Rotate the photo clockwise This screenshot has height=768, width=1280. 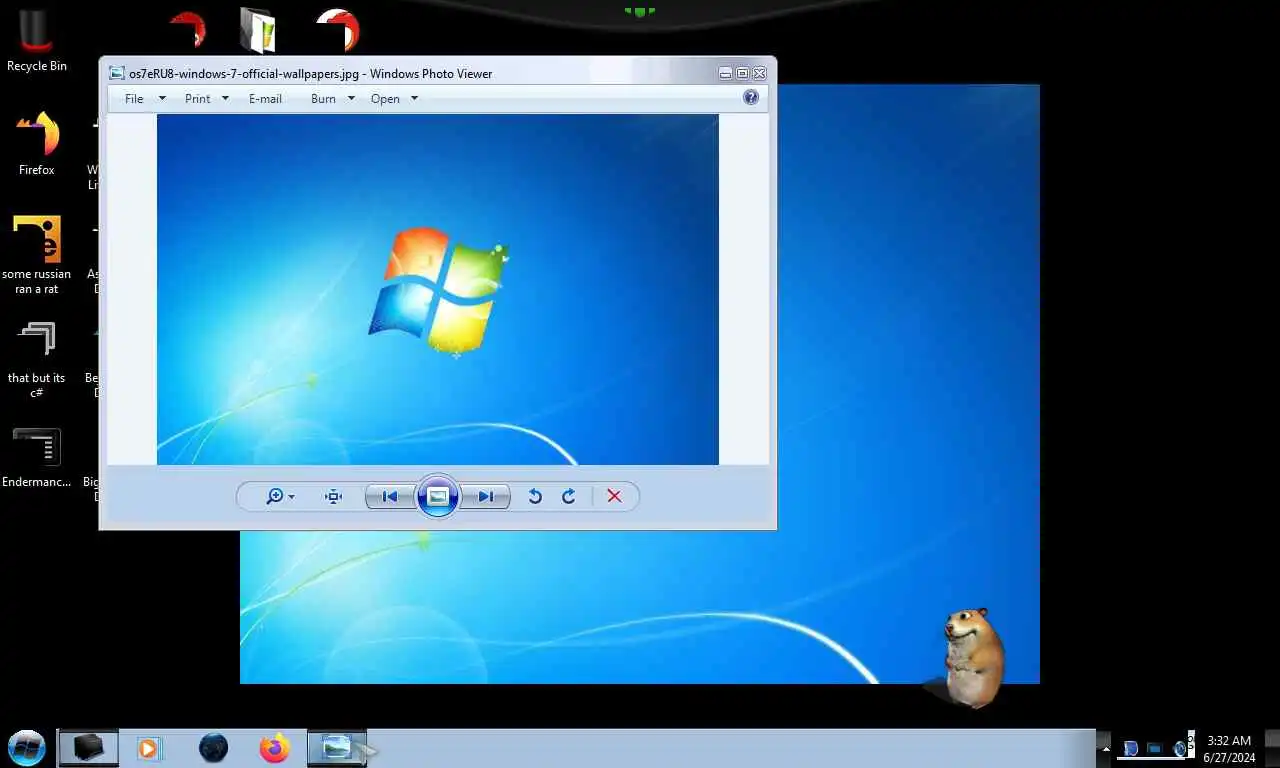pos(569,496)
